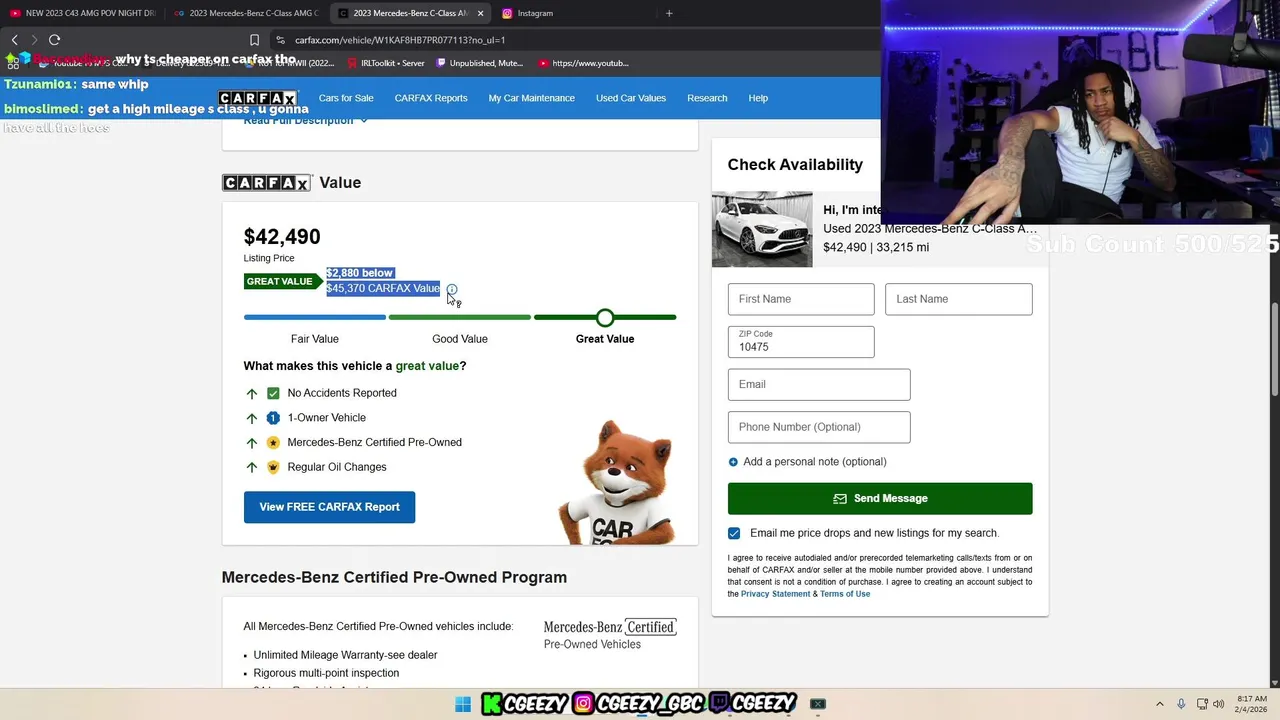
Task: Click the white Mercedes vehicle thumbnail
Action: 762,229
